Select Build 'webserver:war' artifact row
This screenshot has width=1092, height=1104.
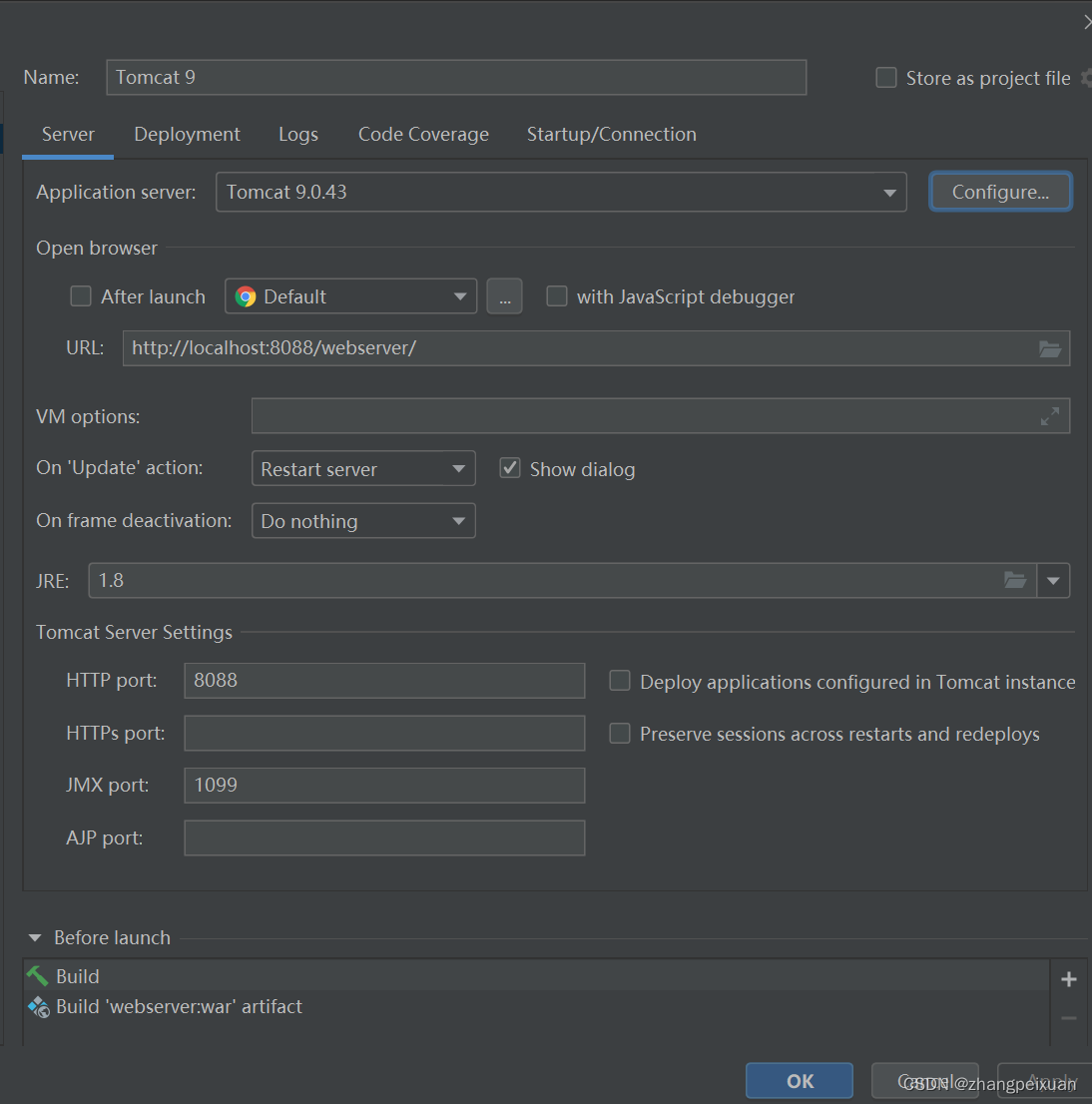click(x=536, y=1007)
